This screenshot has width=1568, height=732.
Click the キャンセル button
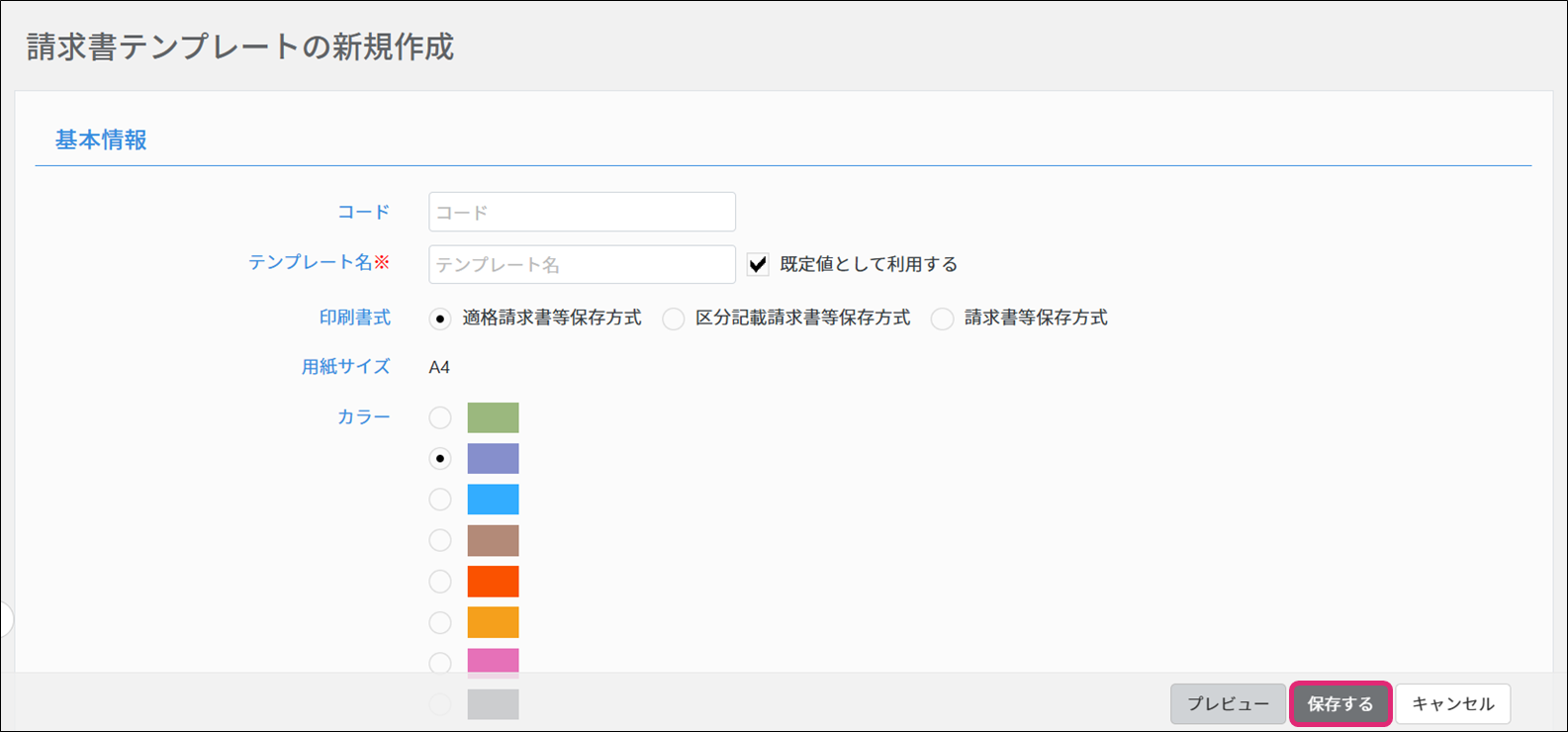tap(1452, 704)
